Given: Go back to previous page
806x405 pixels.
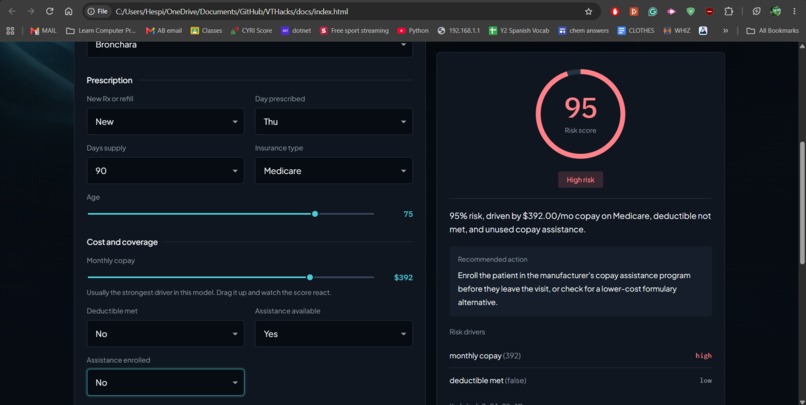Looking at the screenshot, I should 12,11.
